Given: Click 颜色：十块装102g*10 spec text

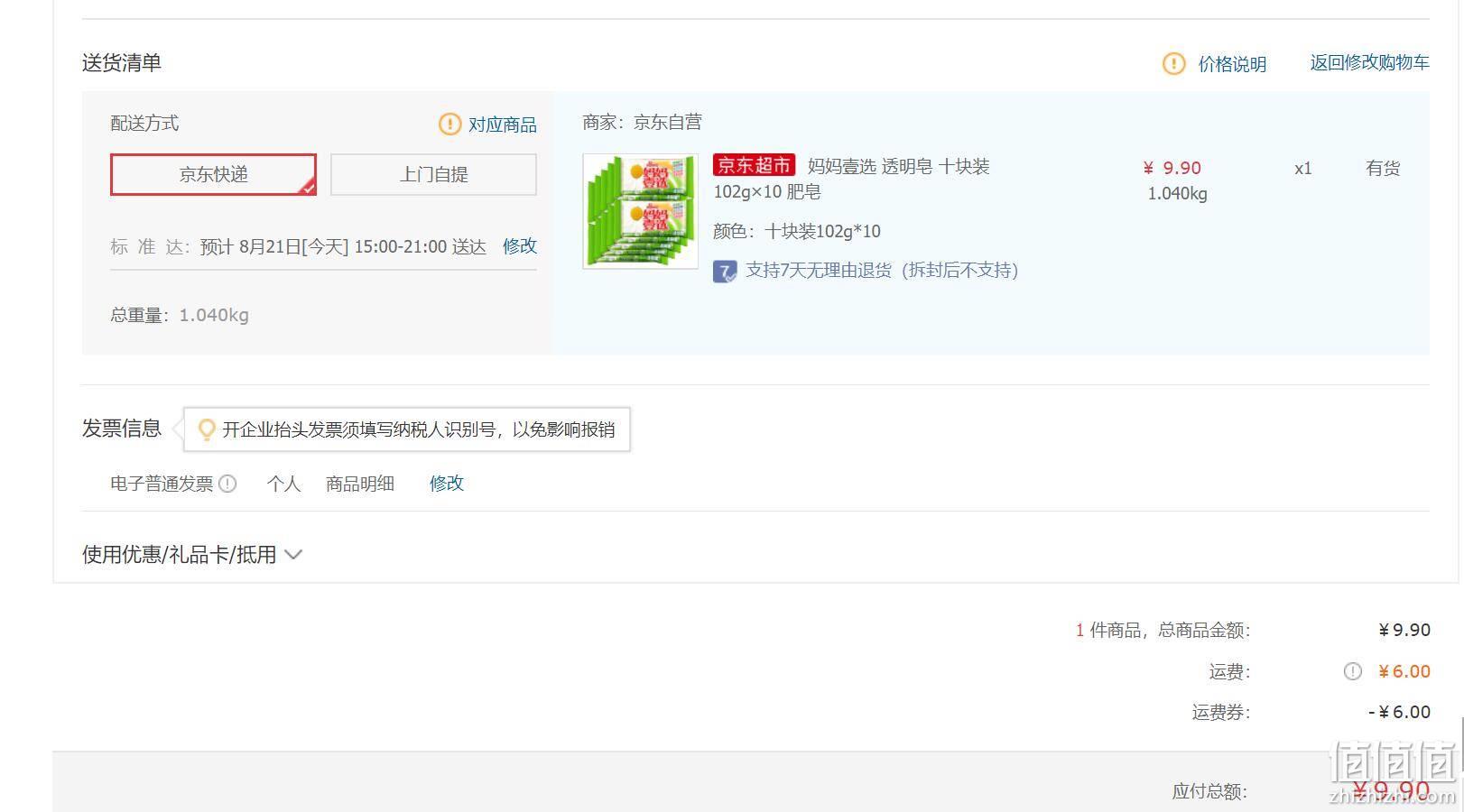Looking at the screenshot, I should [x=796, y=231].
